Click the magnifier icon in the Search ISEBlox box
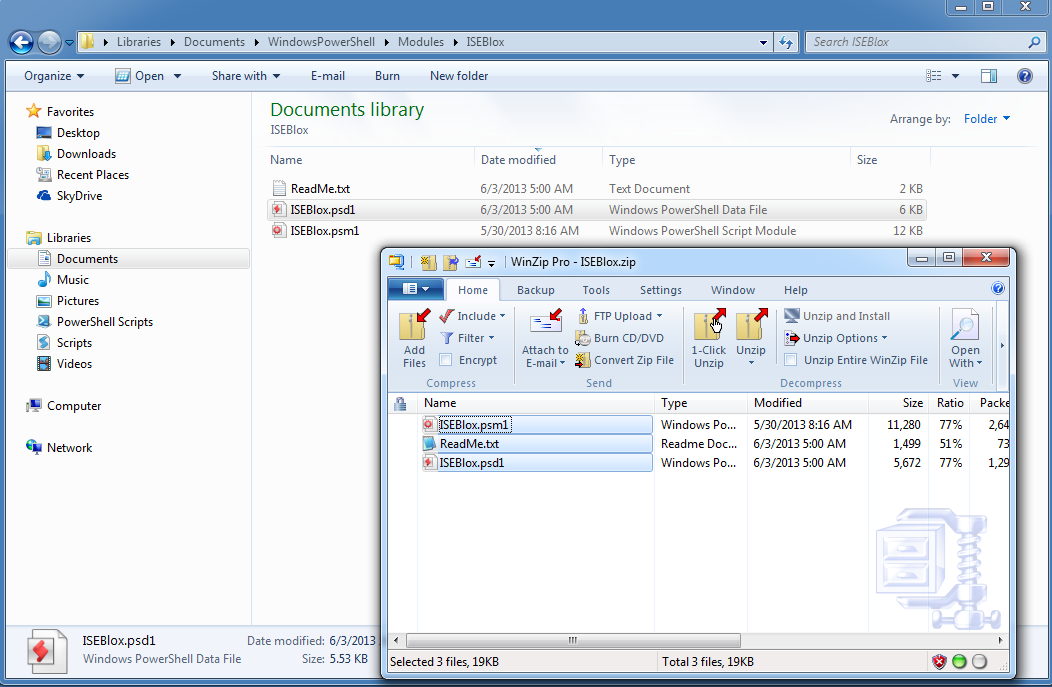 (1034, 42)
